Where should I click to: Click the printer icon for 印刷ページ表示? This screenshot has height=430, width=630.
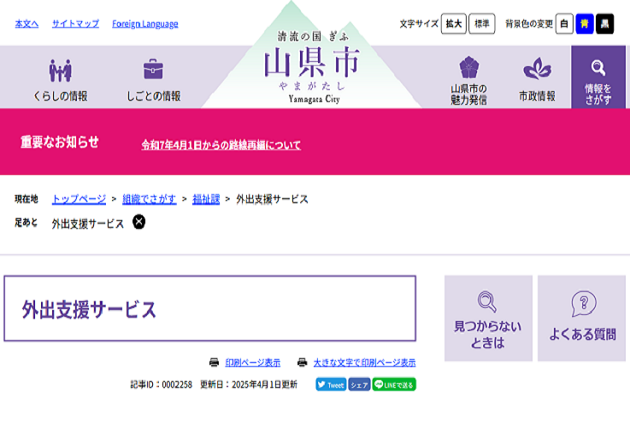(214, 362)
